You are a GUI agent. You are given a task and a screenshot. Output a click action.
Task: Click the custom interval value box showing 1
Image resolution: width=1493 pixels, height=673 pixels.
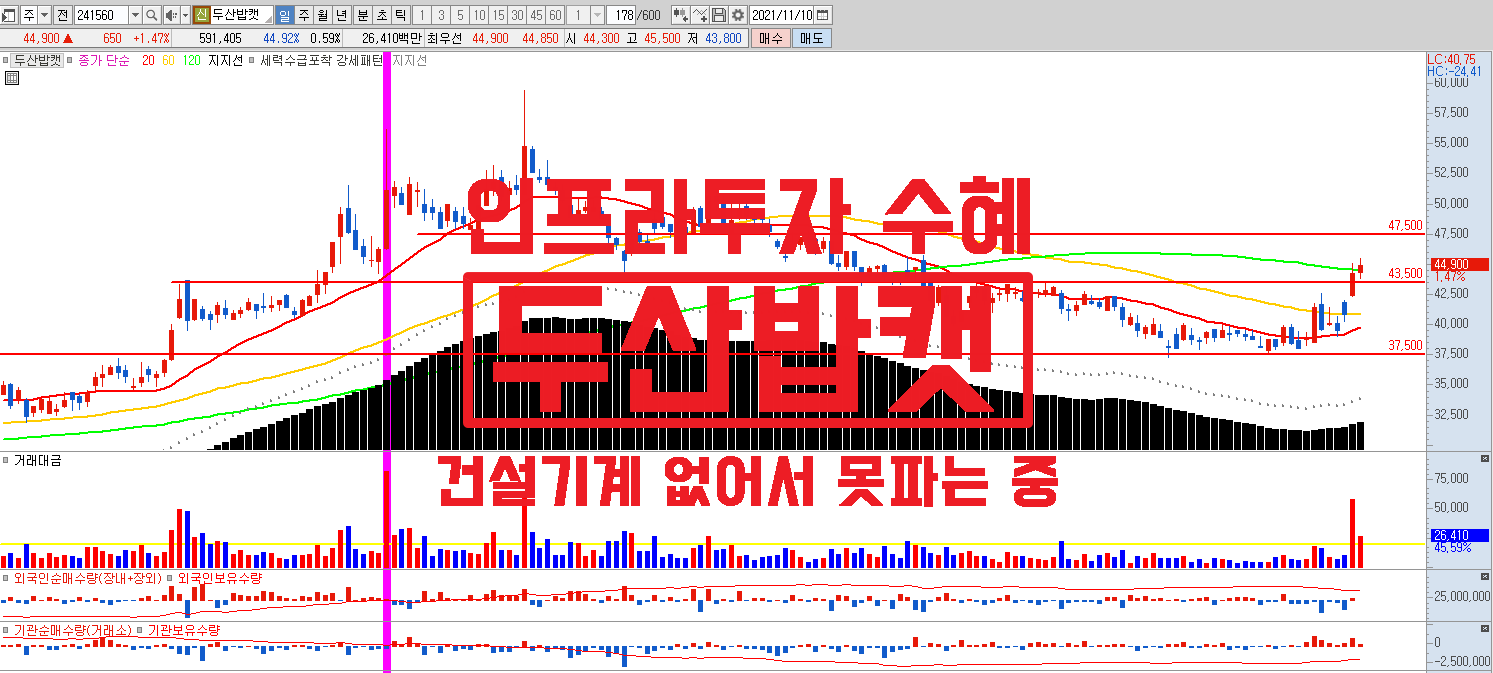[x=578, y=15]
